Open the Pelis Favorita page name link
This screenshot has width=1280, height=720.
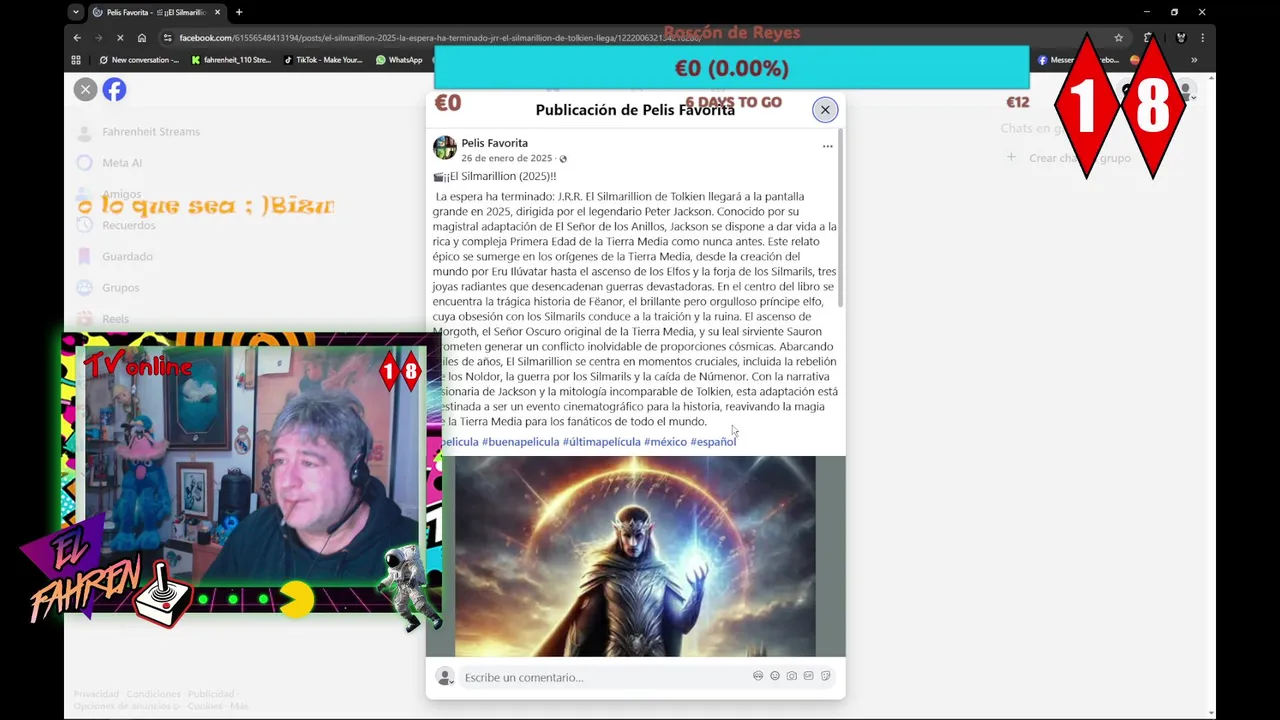pos(494,143)
